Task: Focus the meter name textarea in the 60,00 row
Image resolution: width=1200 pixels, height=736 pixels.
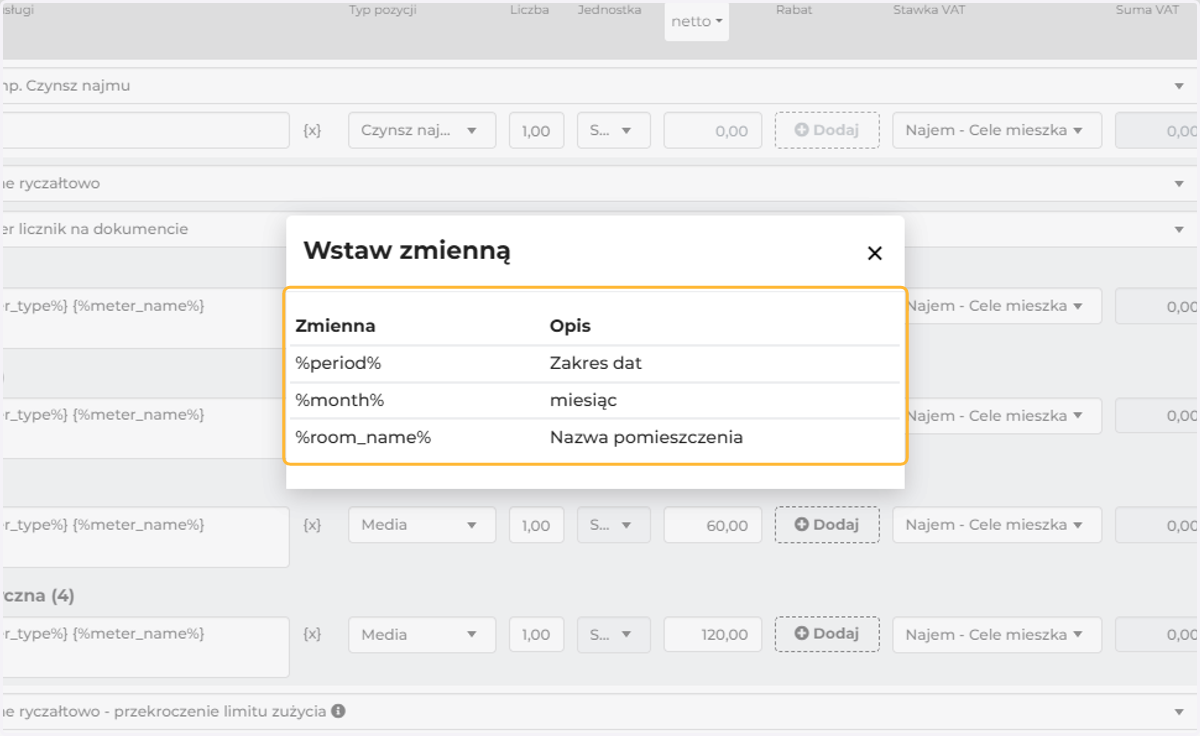Action: pyautogui.click(x=145, y=537)
